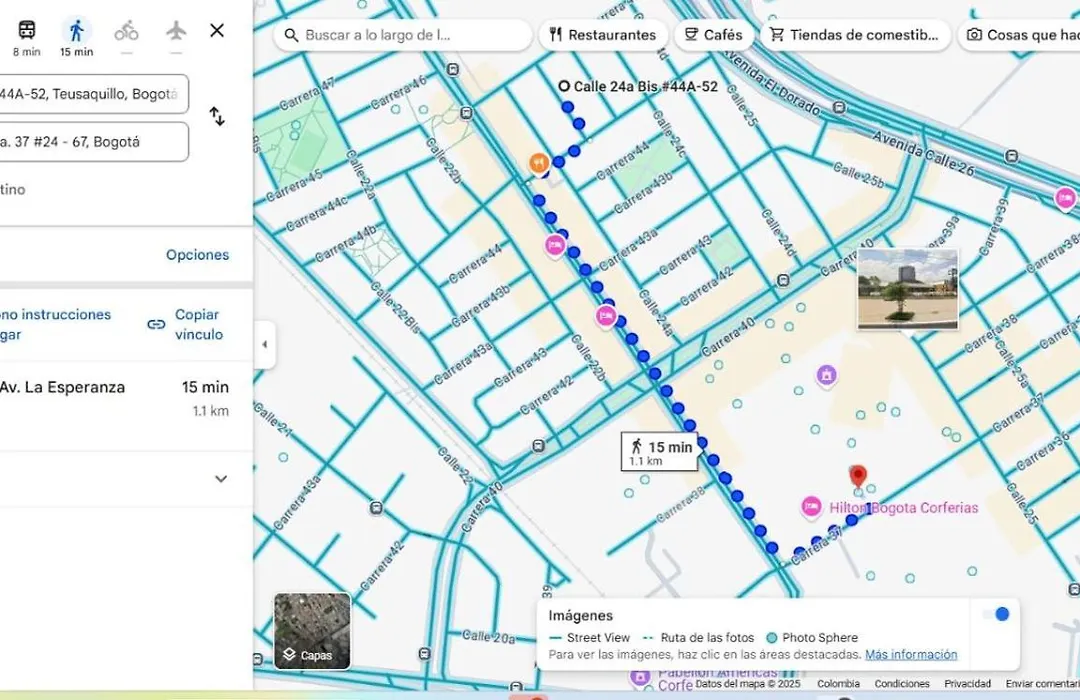The image size is (1080, 700).
Task: Click the Colombia footer link
Action: 838,683
